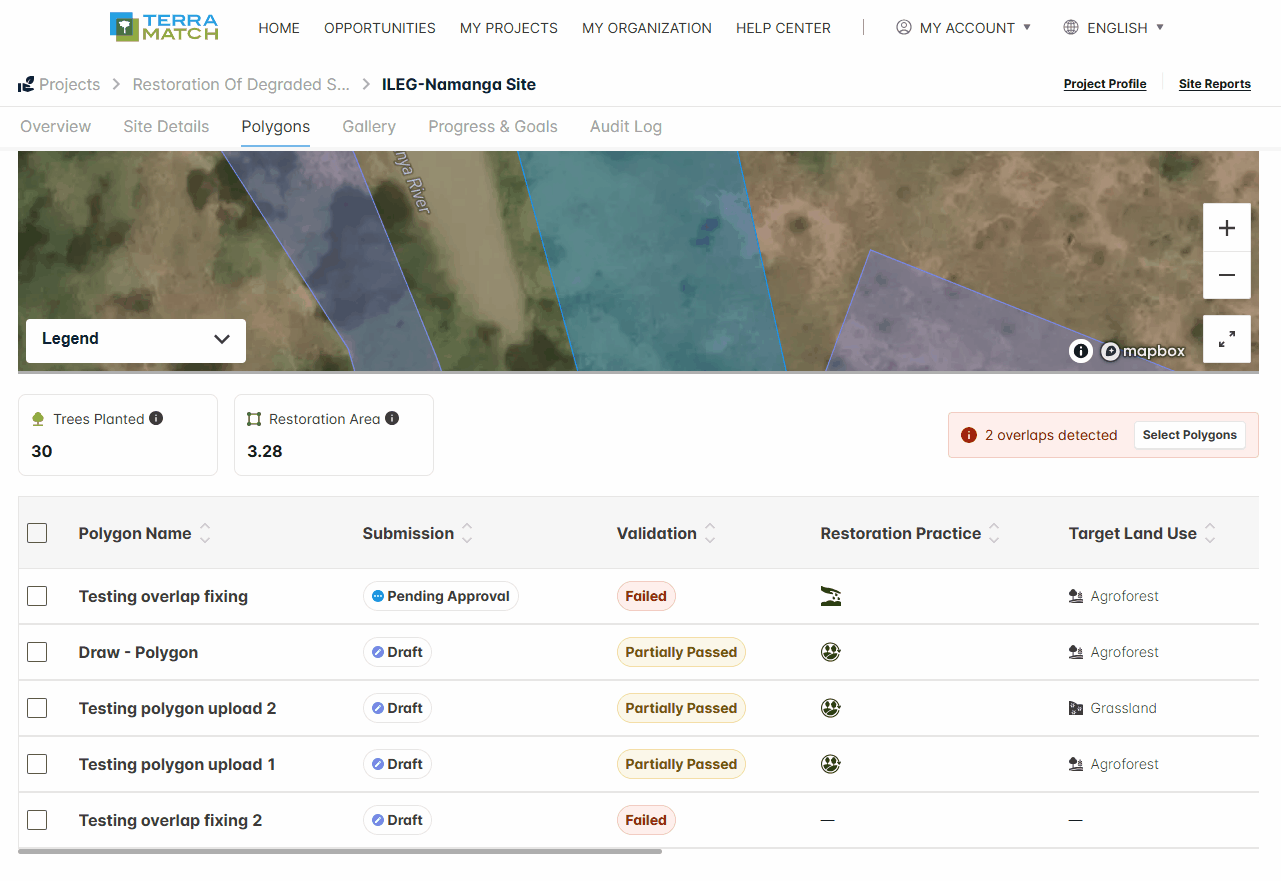Click restoration practice icon for Draw - Polygon
Viewport: 1281px width, 881px height.
click(830, 652)
